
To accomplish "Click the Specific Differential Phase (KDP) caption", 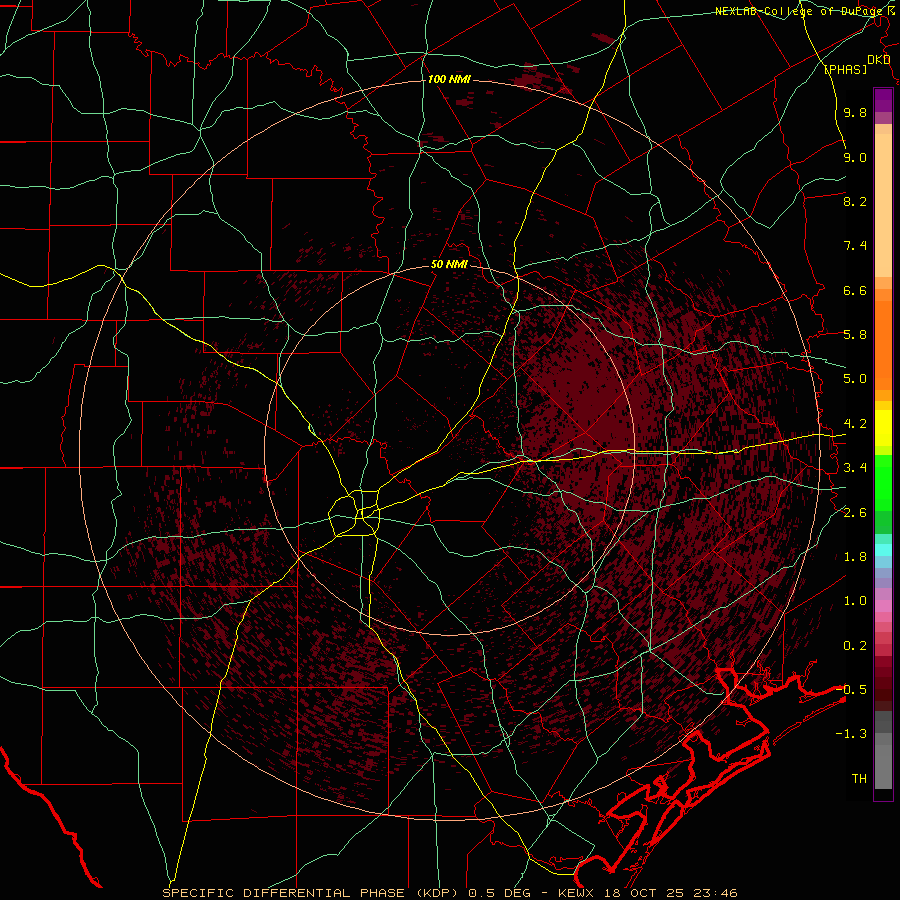I will point(313,893).
